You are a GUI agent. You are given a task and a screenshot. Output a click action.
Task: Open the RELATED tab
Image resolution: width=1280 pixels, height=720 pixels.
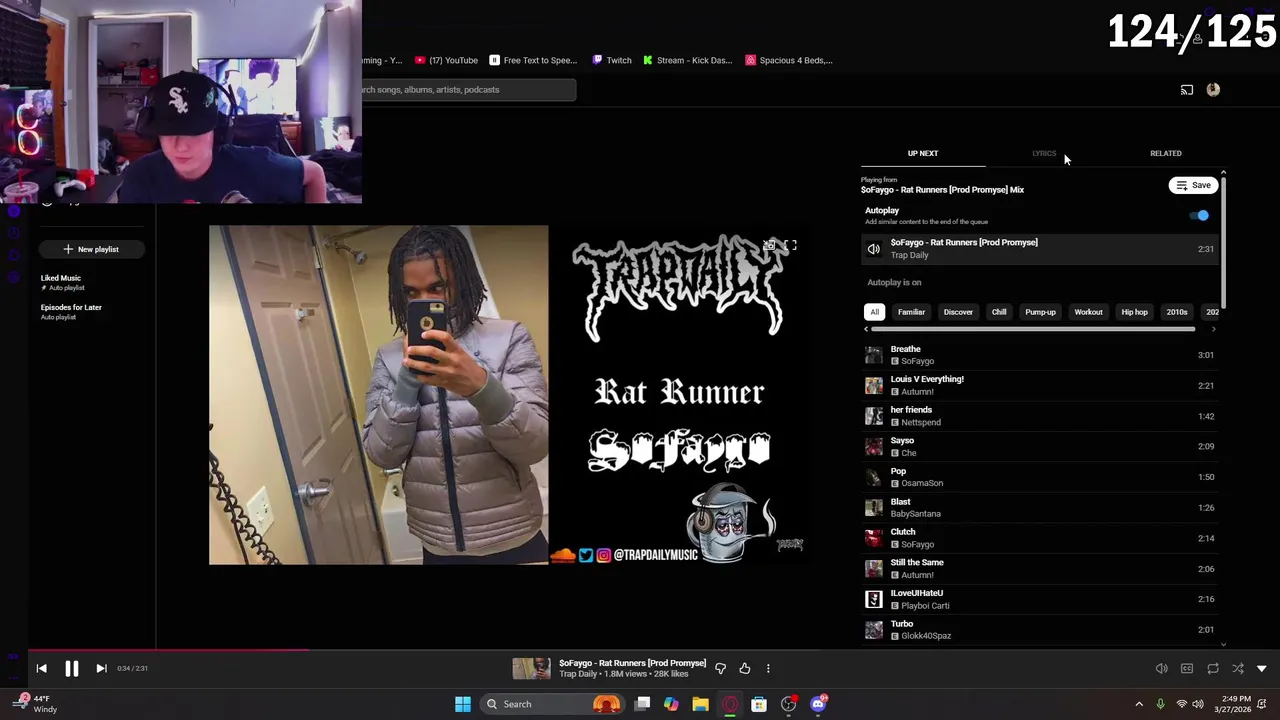[x=1165, y=153]
